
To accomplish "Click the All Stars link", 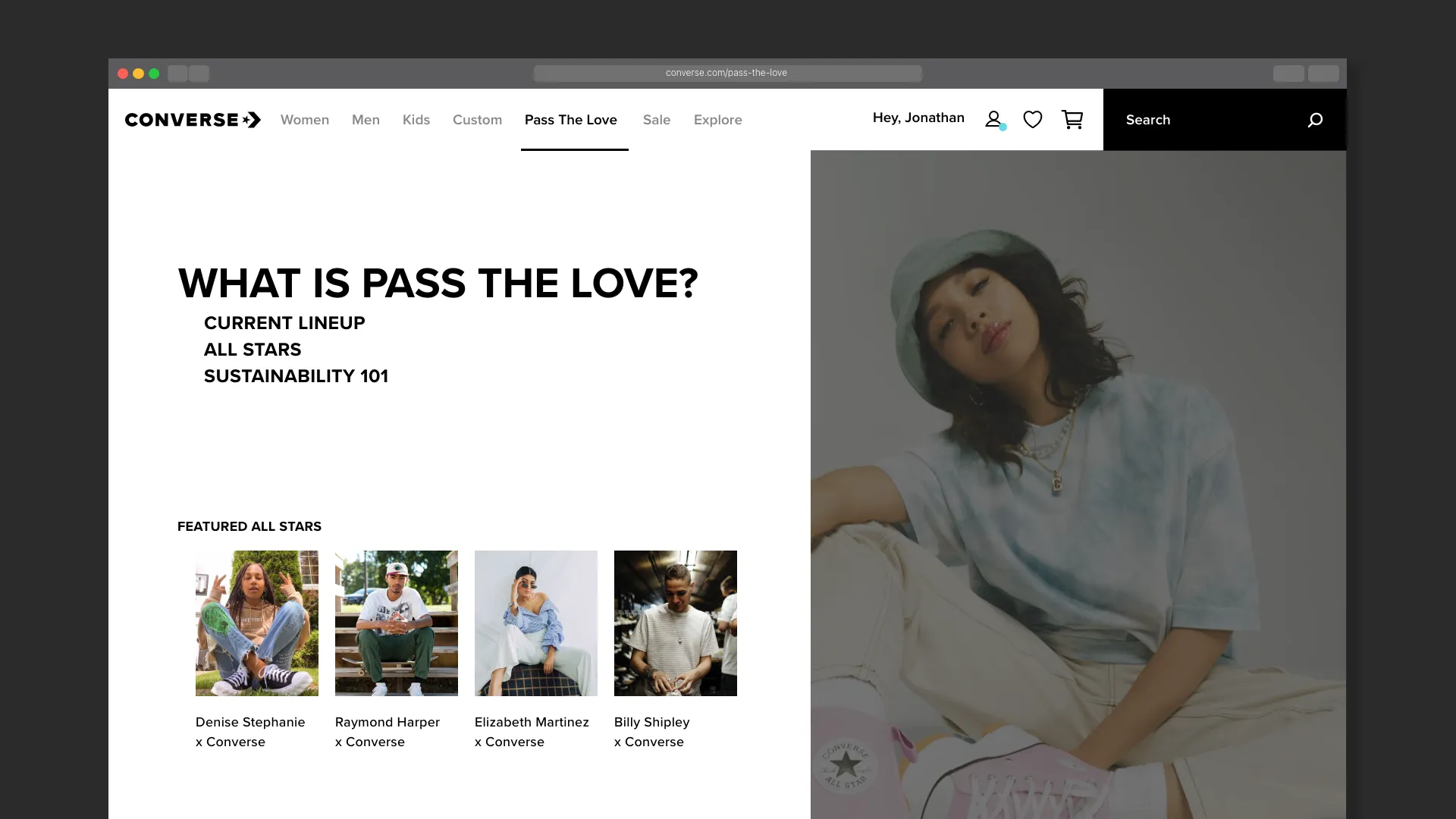I will point(253,350).
